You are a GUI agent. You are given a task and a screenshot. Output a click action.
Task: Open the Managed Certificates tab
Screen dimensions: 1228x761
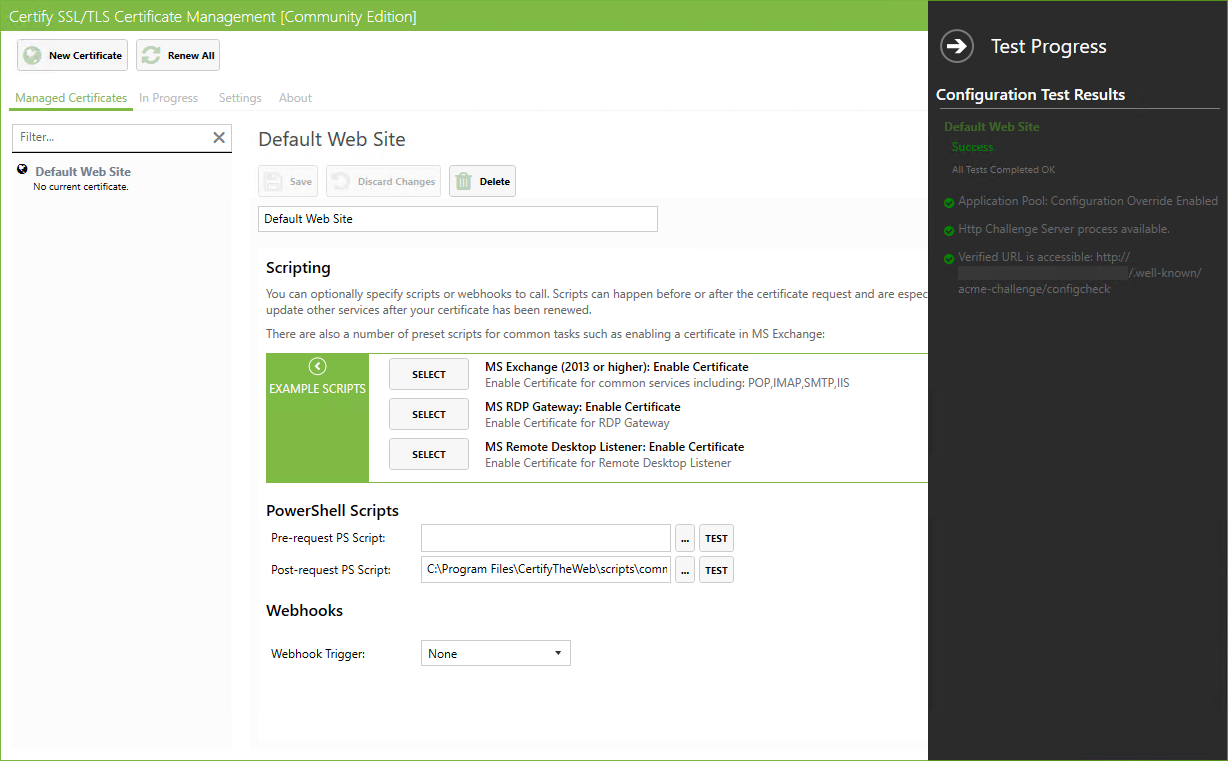coord(71,98)
